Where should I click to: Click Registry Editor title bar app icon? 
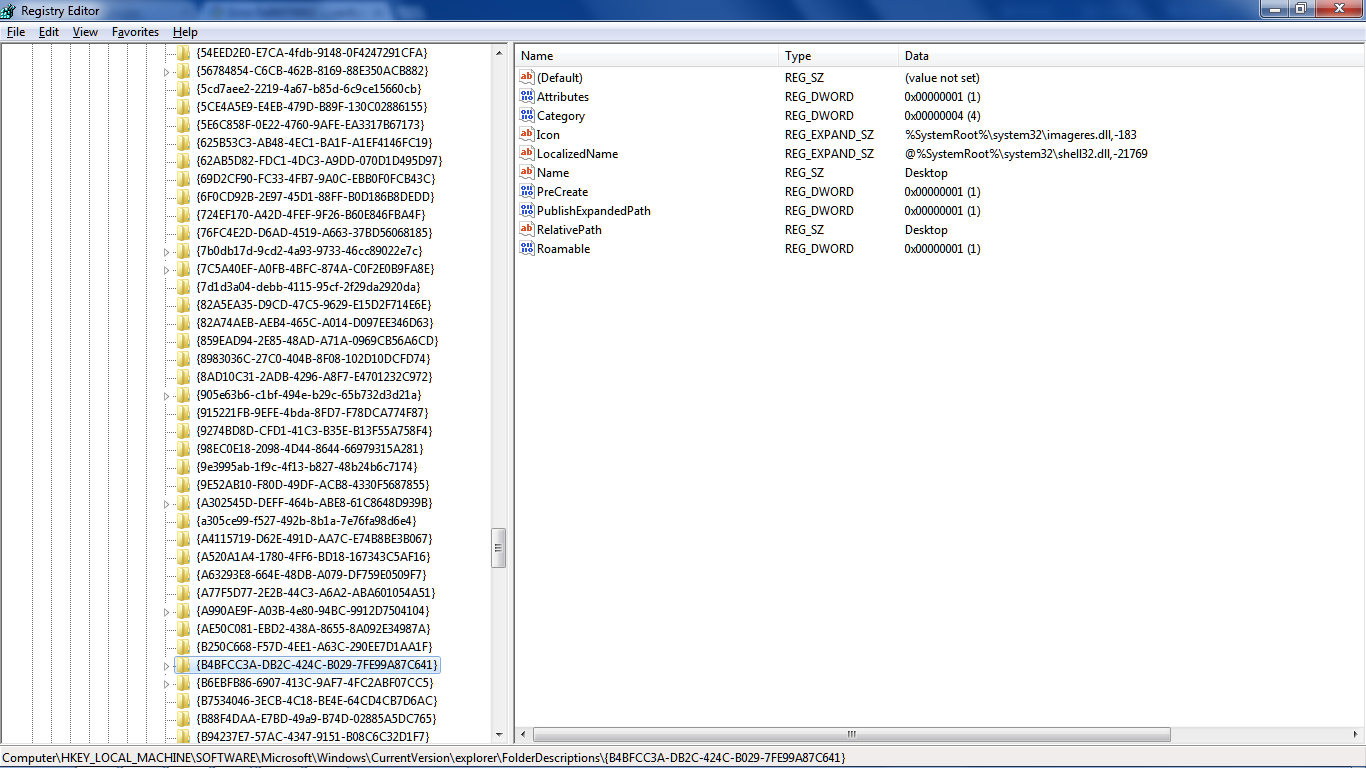pyautogui.click(x=9, y=9)
